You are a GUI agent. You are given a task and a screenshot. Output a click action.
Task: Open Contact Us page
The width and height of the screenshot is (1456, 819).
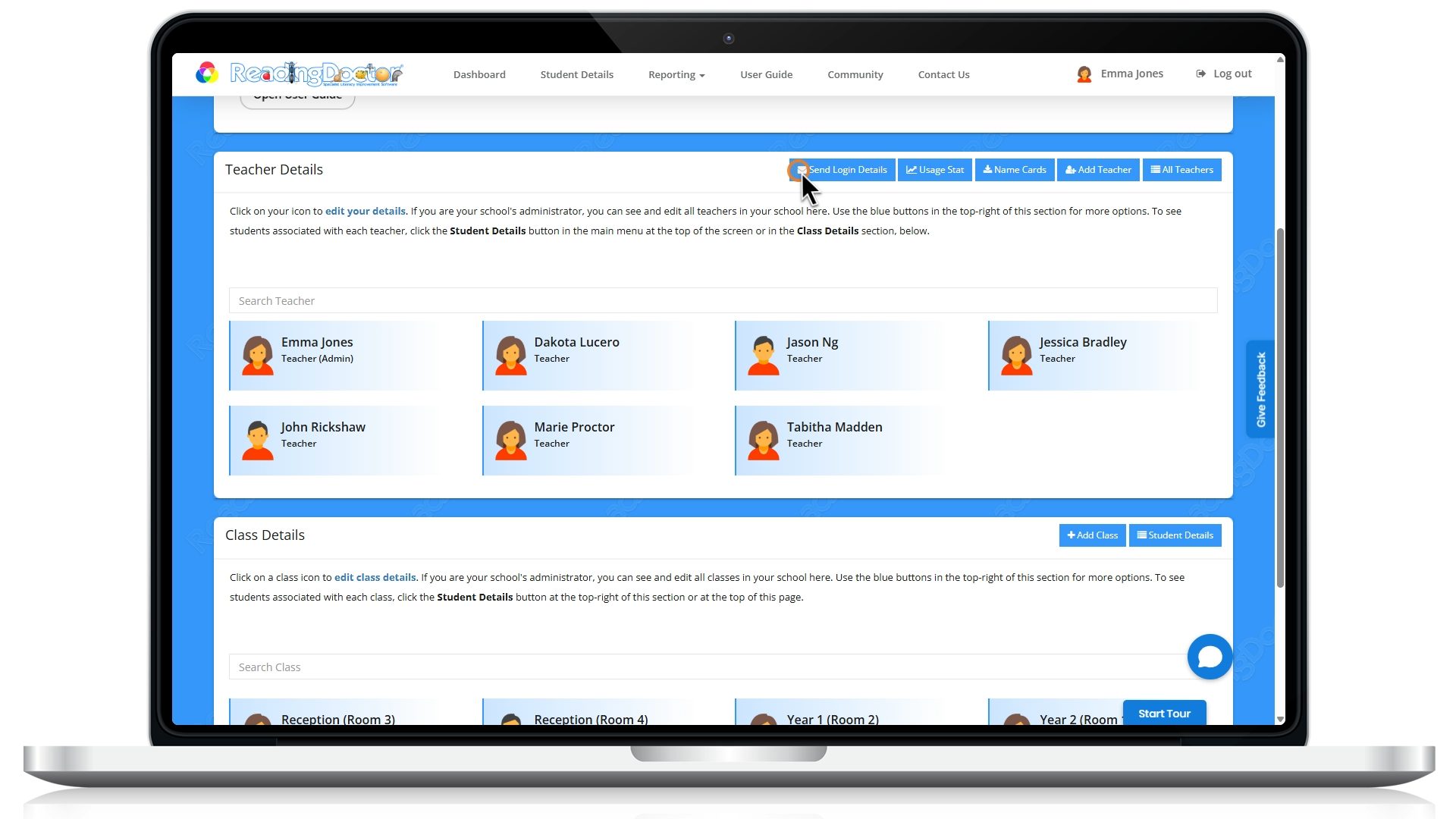coord(943,74)
